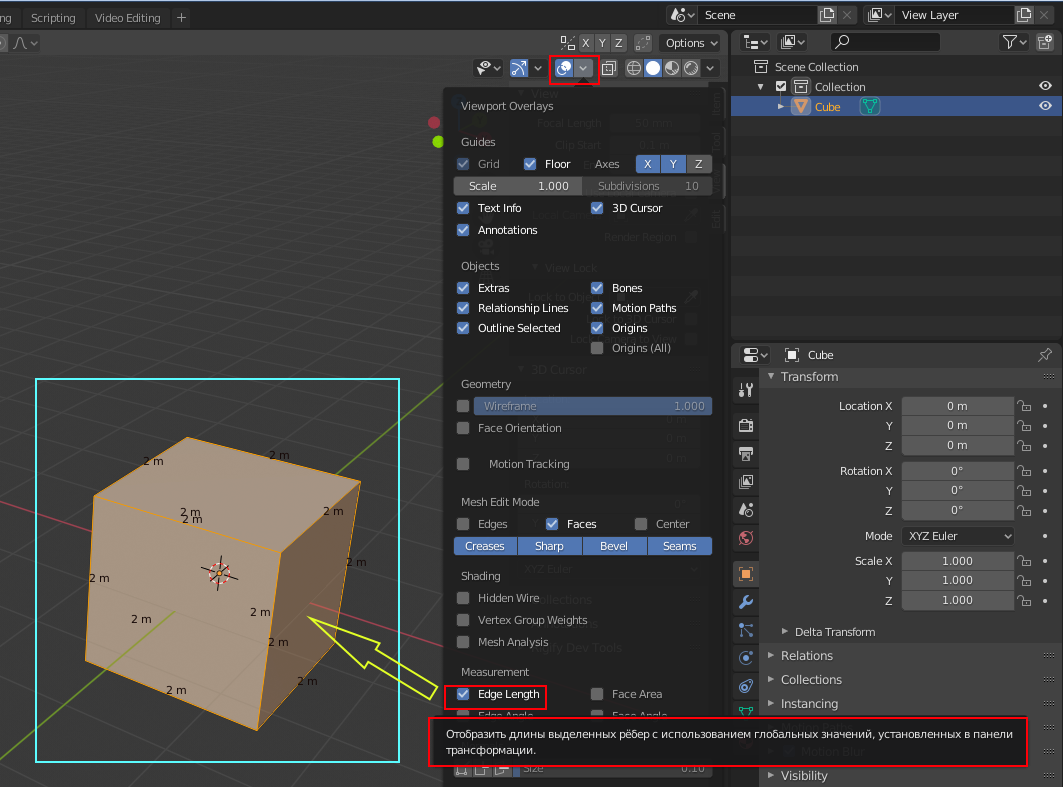Toggle the Seams overlay button
Screen dimensions: 1063x787
pos(679,546)
